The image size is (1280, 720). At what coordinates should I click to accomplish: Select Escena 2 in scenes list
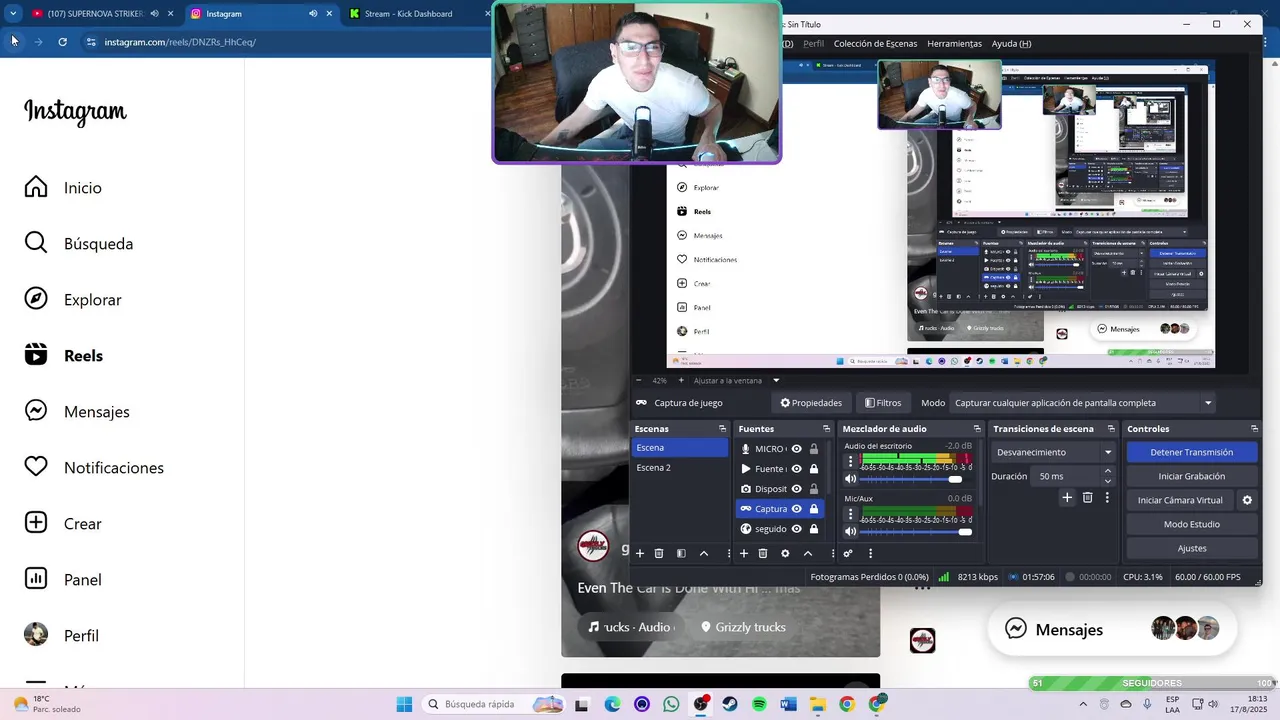tap(680, 467)
